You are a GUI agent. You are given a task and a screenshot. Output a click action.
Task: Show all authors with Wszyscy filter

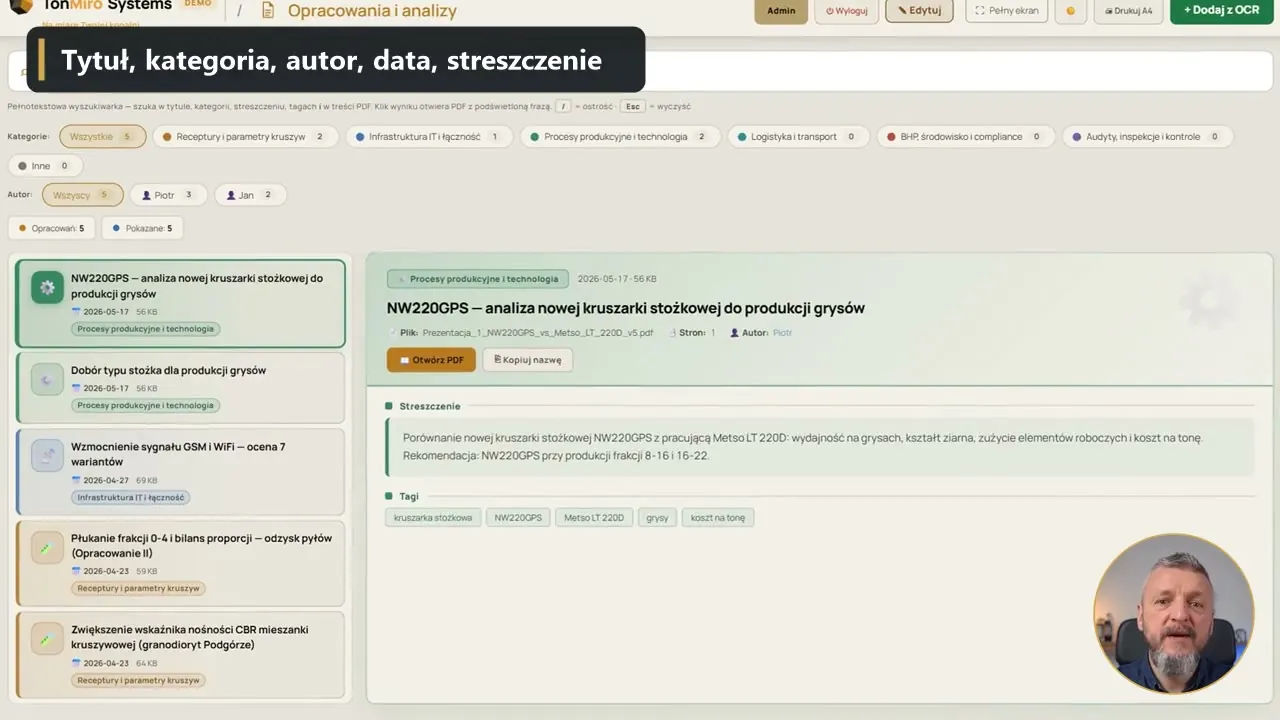pos(83,195)
